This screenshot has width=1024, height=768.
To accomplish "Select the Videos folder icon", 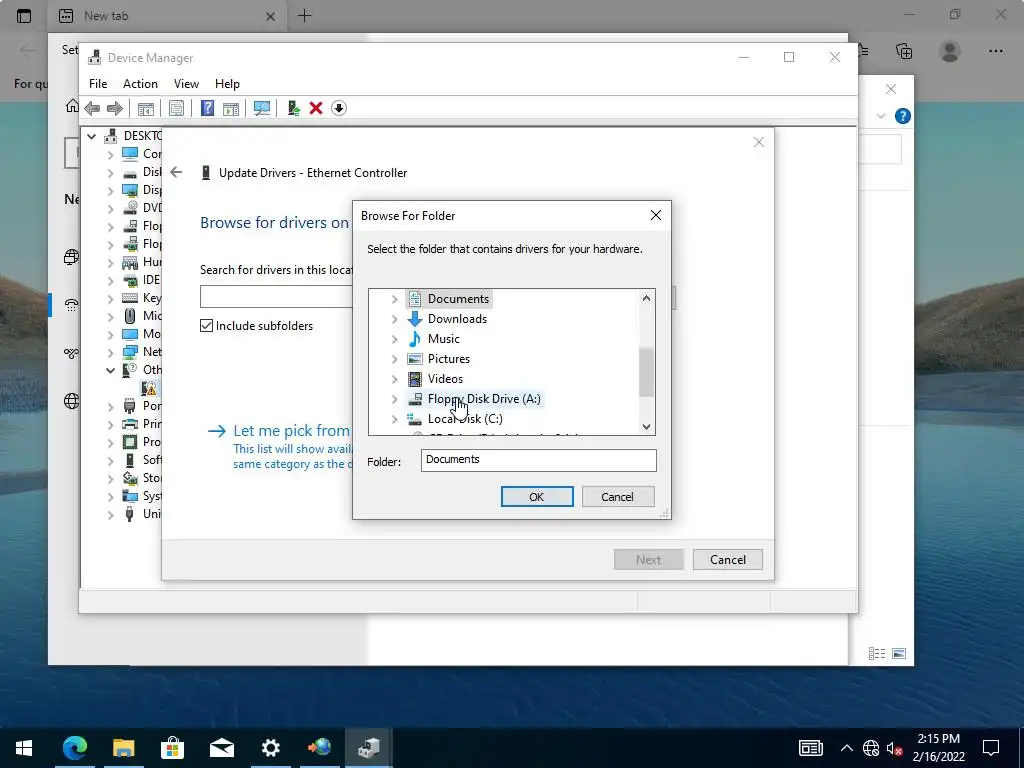I will (x=415, y=379).
